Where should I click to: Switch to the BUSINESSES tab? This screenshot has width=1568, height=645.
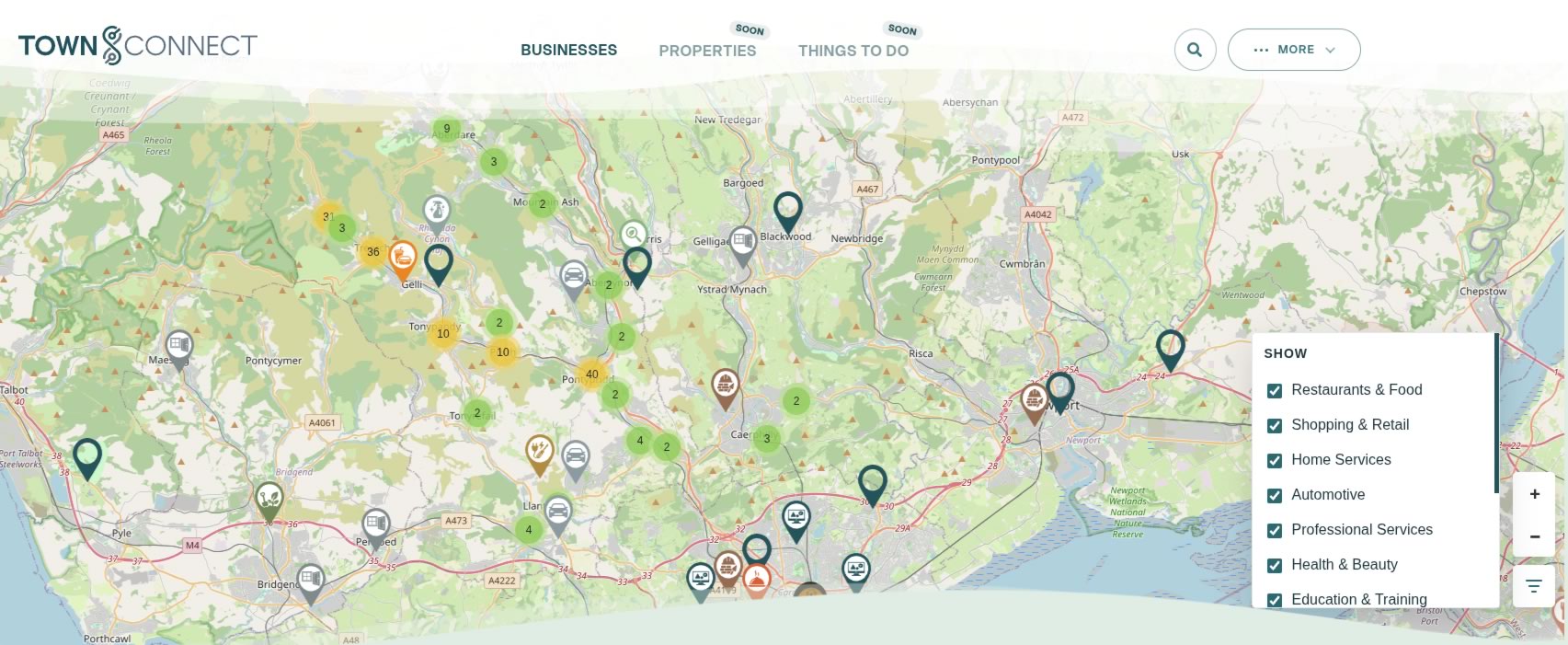click(569, 50)
